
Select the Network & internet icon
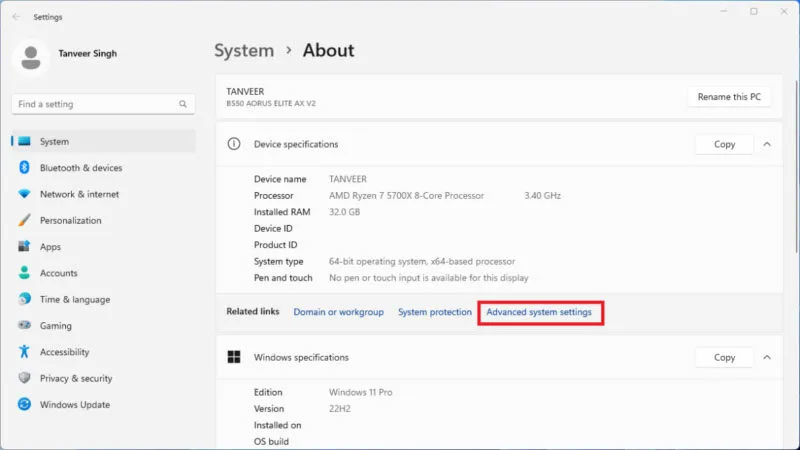pyautogui.click(x=24, y=194)
